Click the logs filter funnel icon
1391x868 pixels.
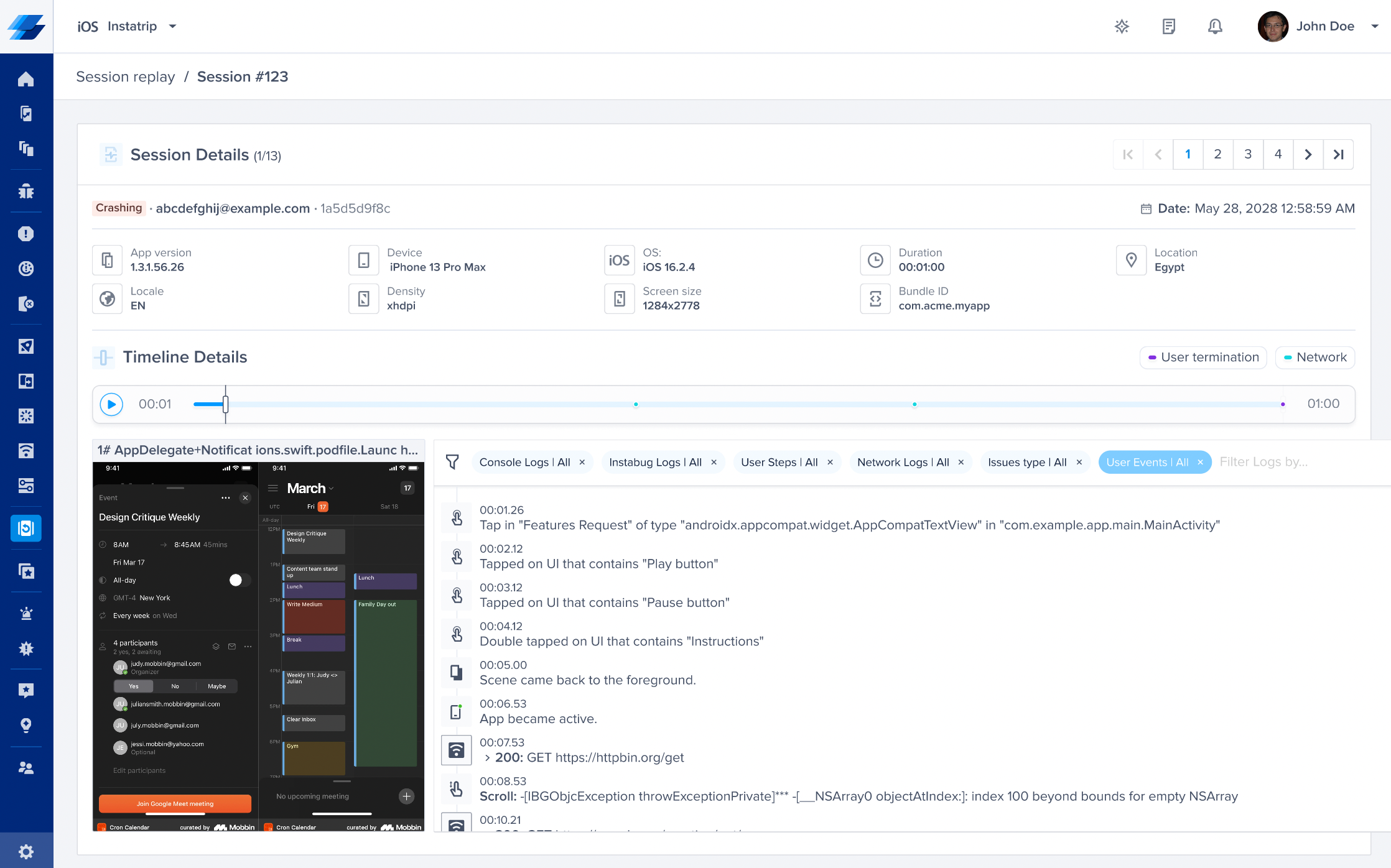(x=452, y=462)
